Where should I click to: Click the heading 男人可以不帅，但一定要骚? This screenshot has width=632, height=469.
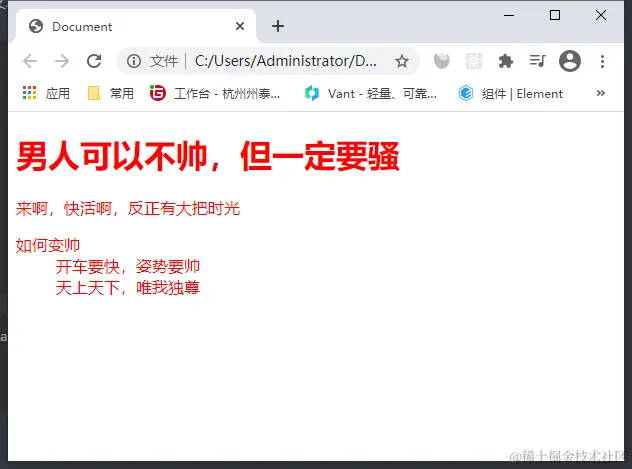click(x=208, y=156)
